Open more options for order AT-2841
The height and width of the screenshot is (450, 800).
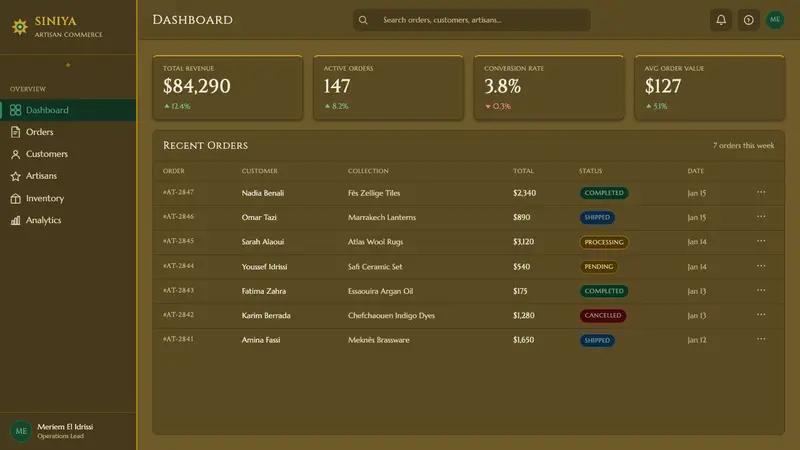pos(761,339)
